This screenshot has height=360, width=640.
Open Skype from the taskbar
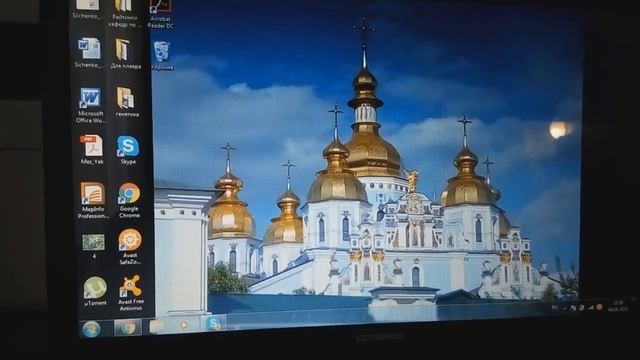(213, 324)
